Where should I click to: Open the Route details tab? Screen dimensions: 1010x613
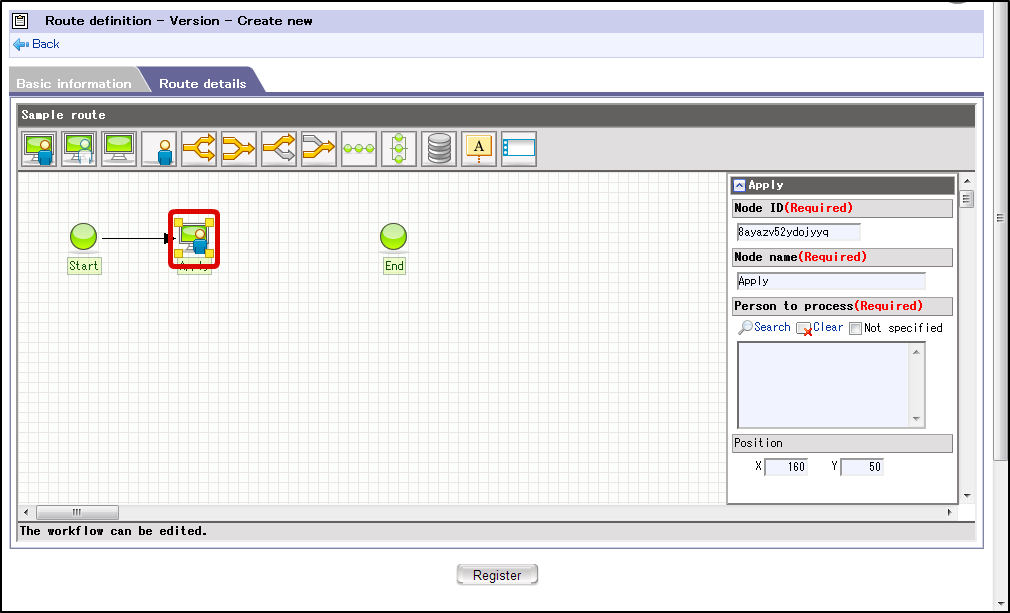click(203, 83)
